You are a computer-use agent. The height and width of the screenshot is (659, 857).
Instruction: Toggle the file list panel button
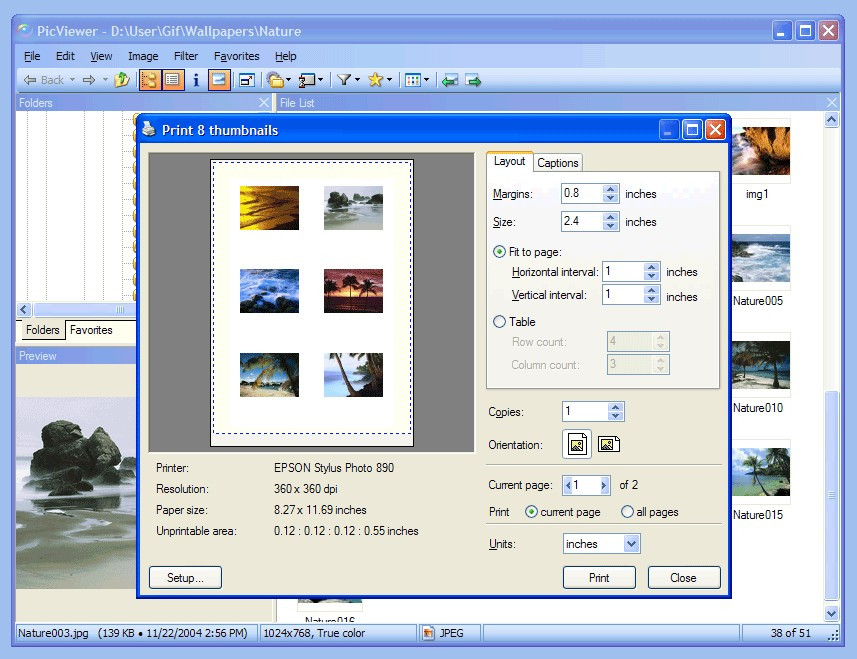172,80
